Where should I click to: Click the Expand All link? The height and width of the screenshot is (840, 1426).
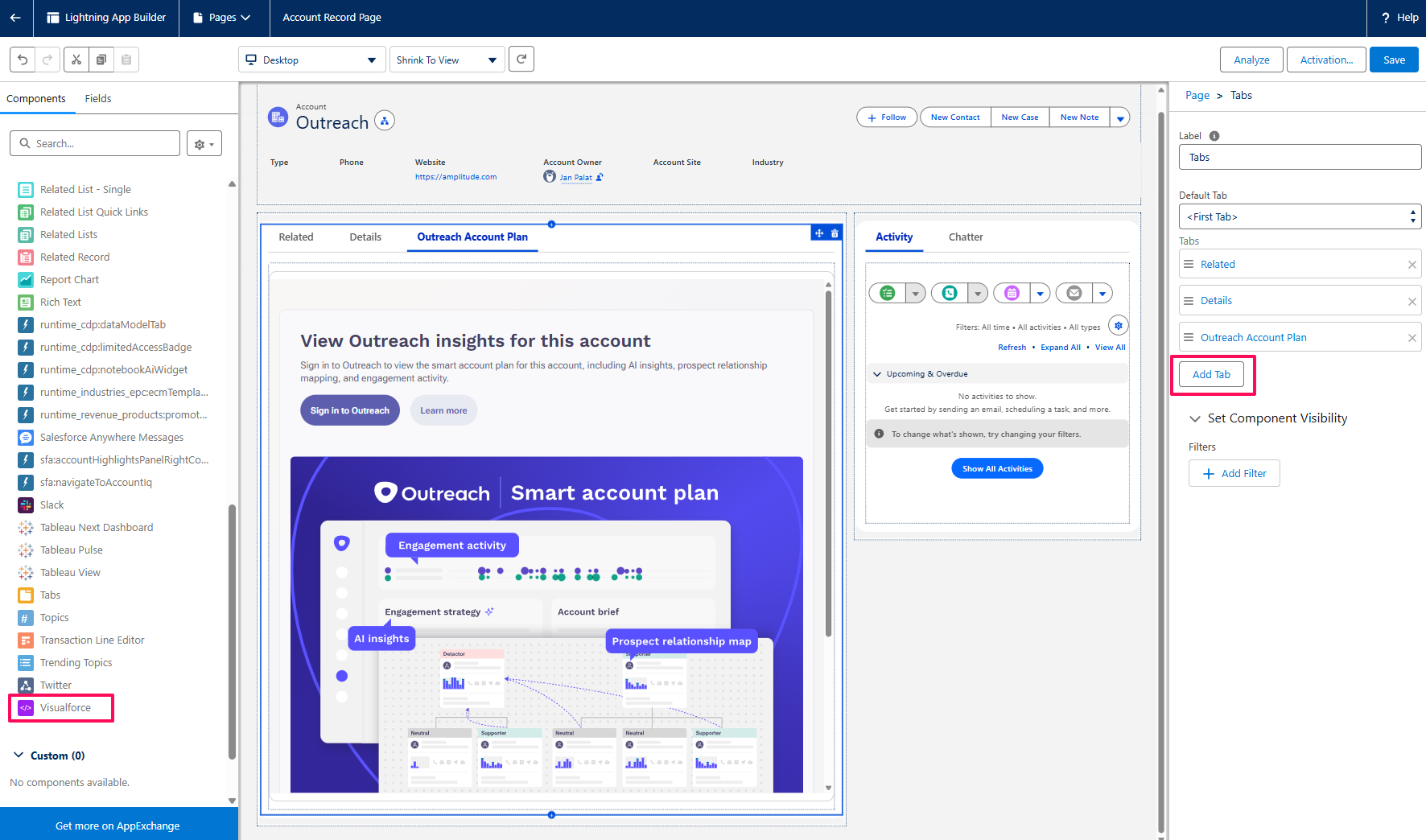click(x=1060, y=348)
